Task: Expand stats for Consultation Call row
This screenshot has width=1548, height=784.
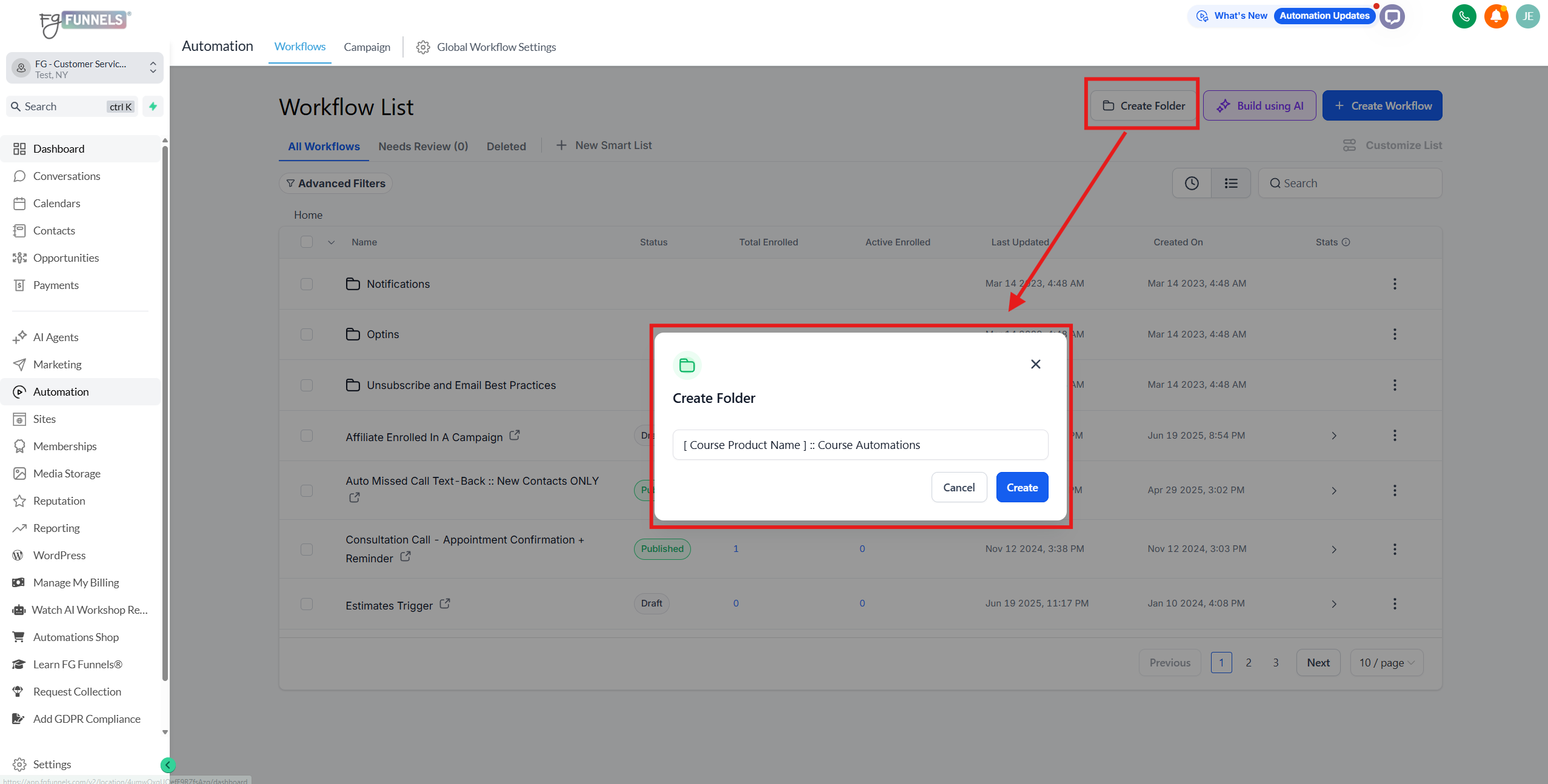Action: coord(1333,550)
